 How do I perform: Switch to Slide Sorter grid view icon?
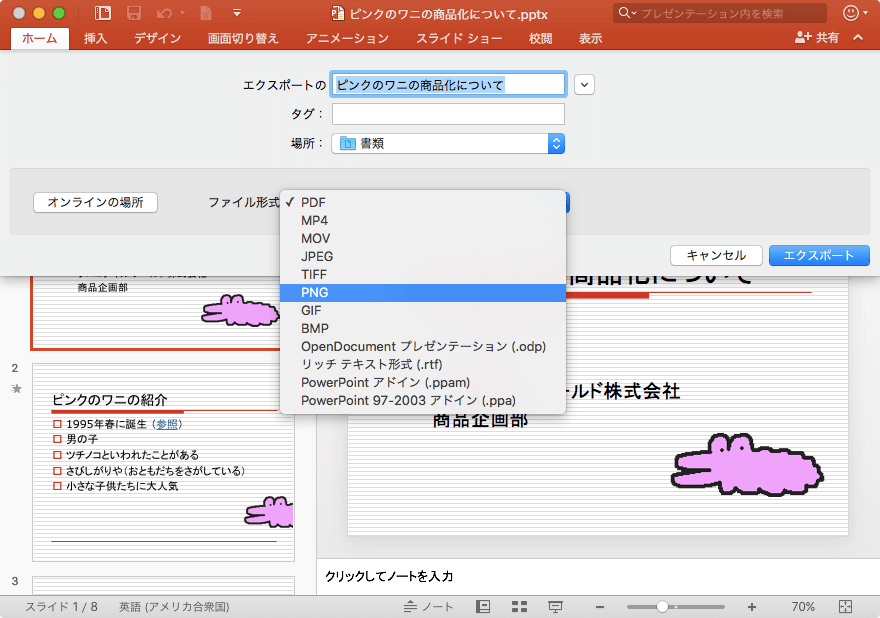(519, 607)
